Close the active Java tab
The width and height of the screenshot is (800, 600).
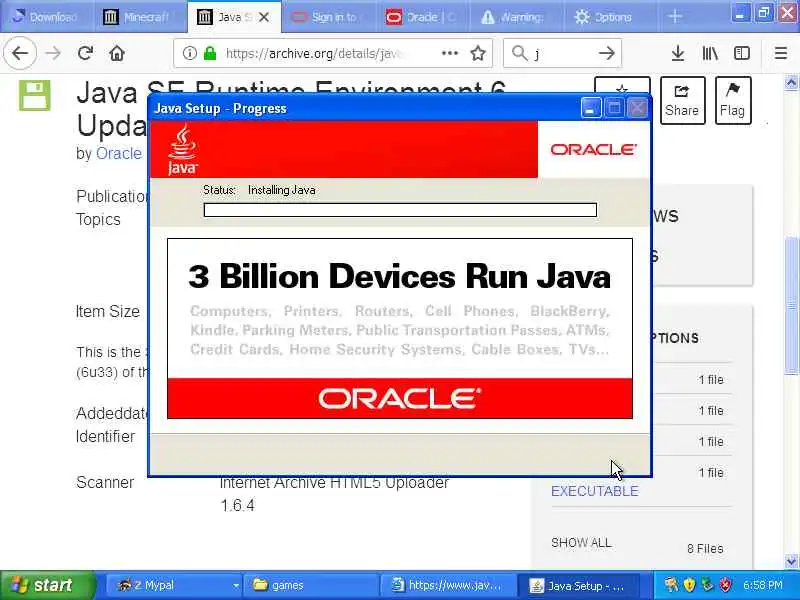click(x=264, y=17)
